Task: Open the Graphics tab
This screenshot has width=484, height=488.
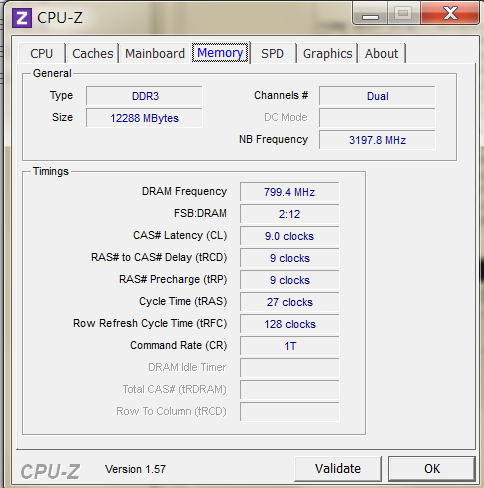Action: (x=327, y=53)
